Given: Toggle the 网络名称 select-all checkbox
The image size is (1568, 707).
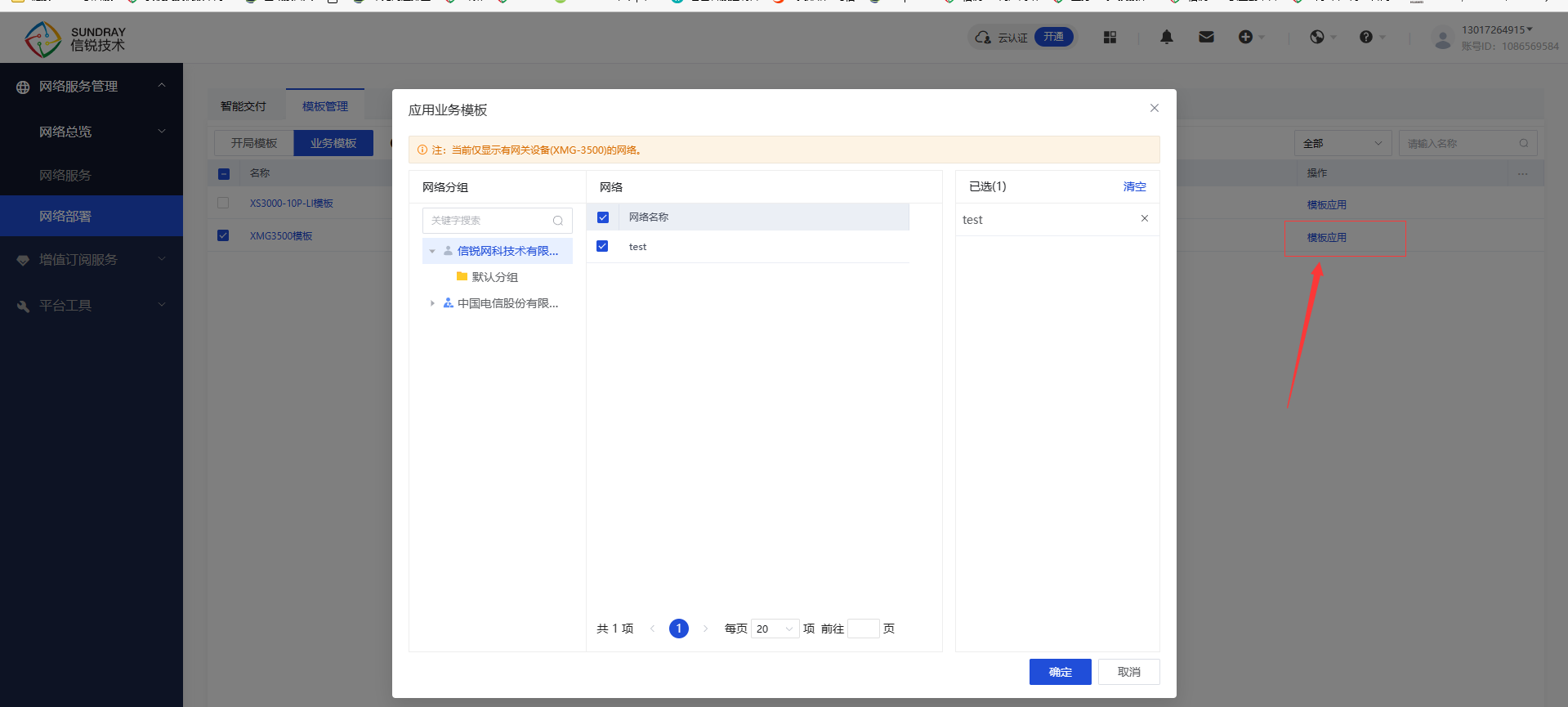Looking at the screenshot, I should (603, 217).
